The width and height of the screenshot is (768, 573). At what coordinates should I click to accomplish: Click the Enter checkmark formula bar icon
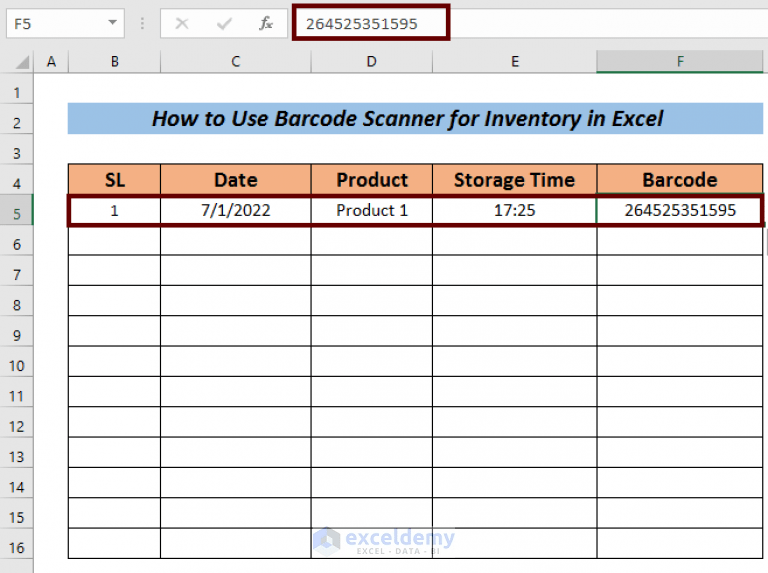tap(224, 23)
